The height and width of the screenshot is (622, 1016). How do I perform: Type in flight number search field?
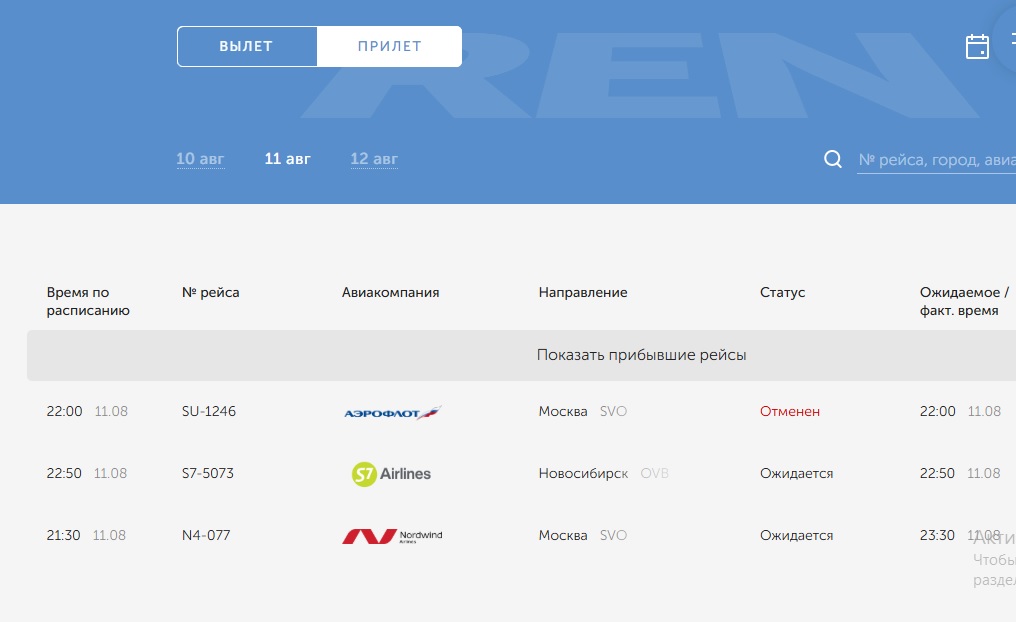[936, 160]
